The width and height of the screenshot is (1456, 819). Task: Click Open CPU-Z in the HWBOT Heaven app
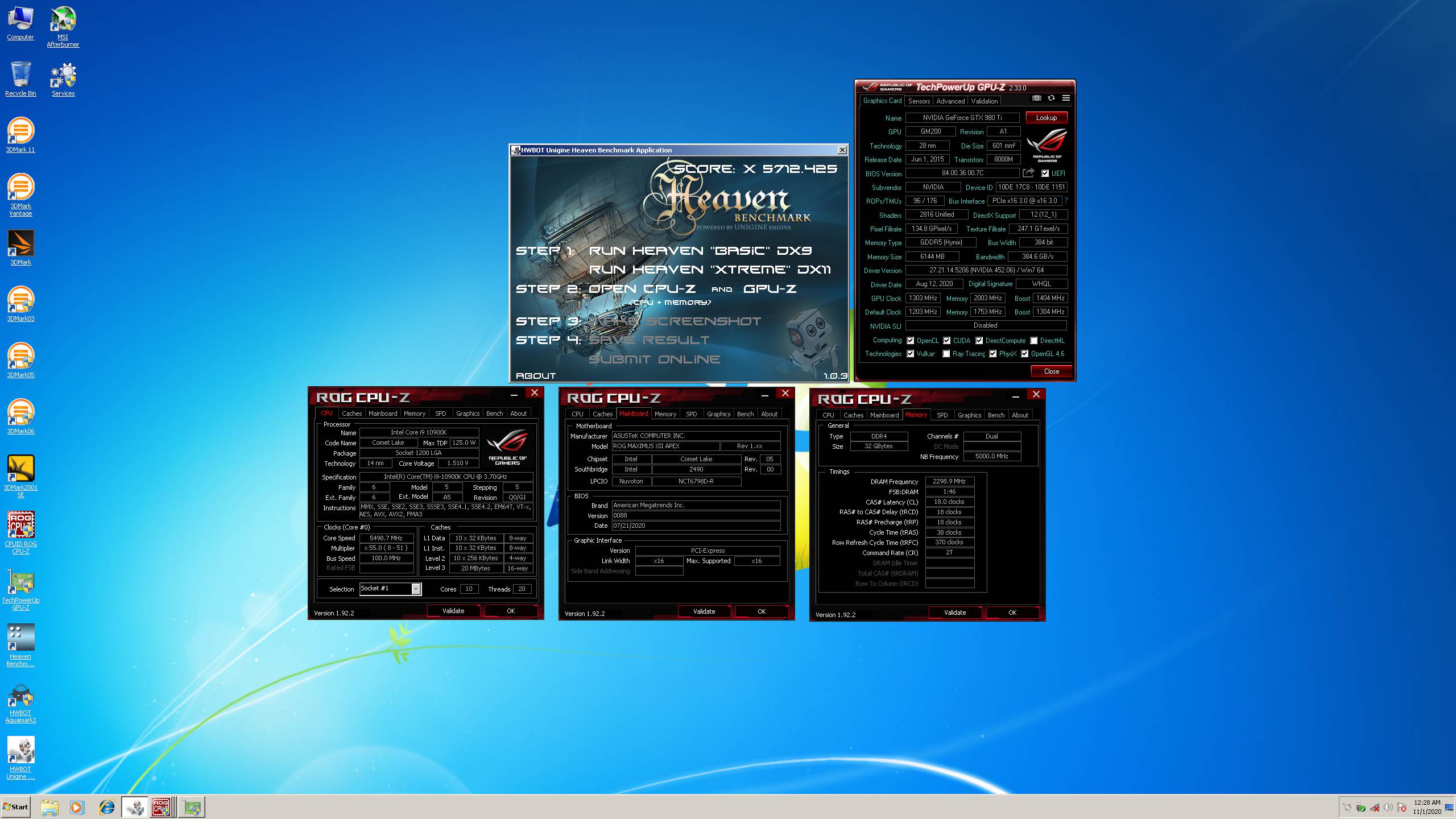coord(642,289)
